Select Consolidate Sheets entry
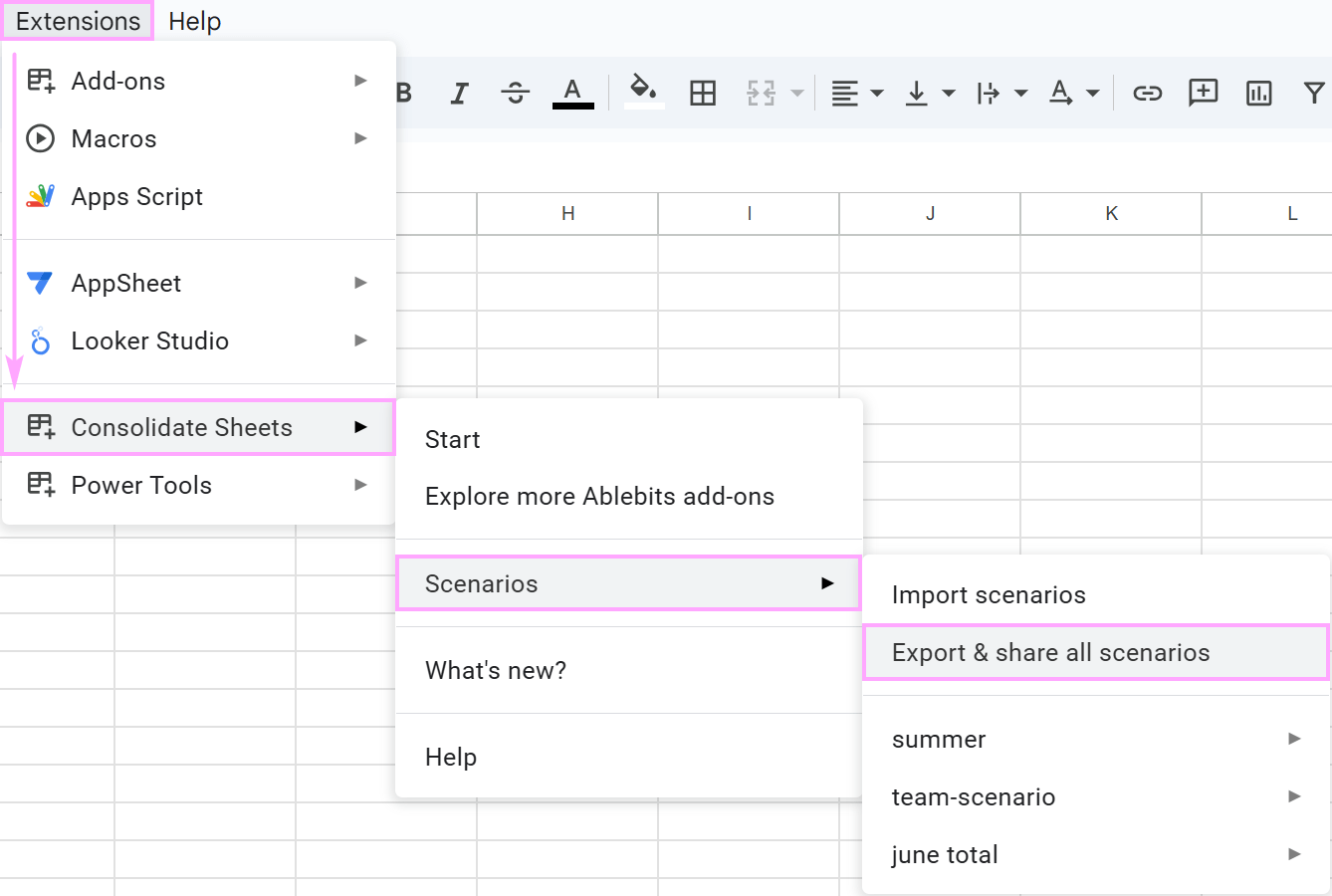The image size is (1332, 896). point(198,427)
